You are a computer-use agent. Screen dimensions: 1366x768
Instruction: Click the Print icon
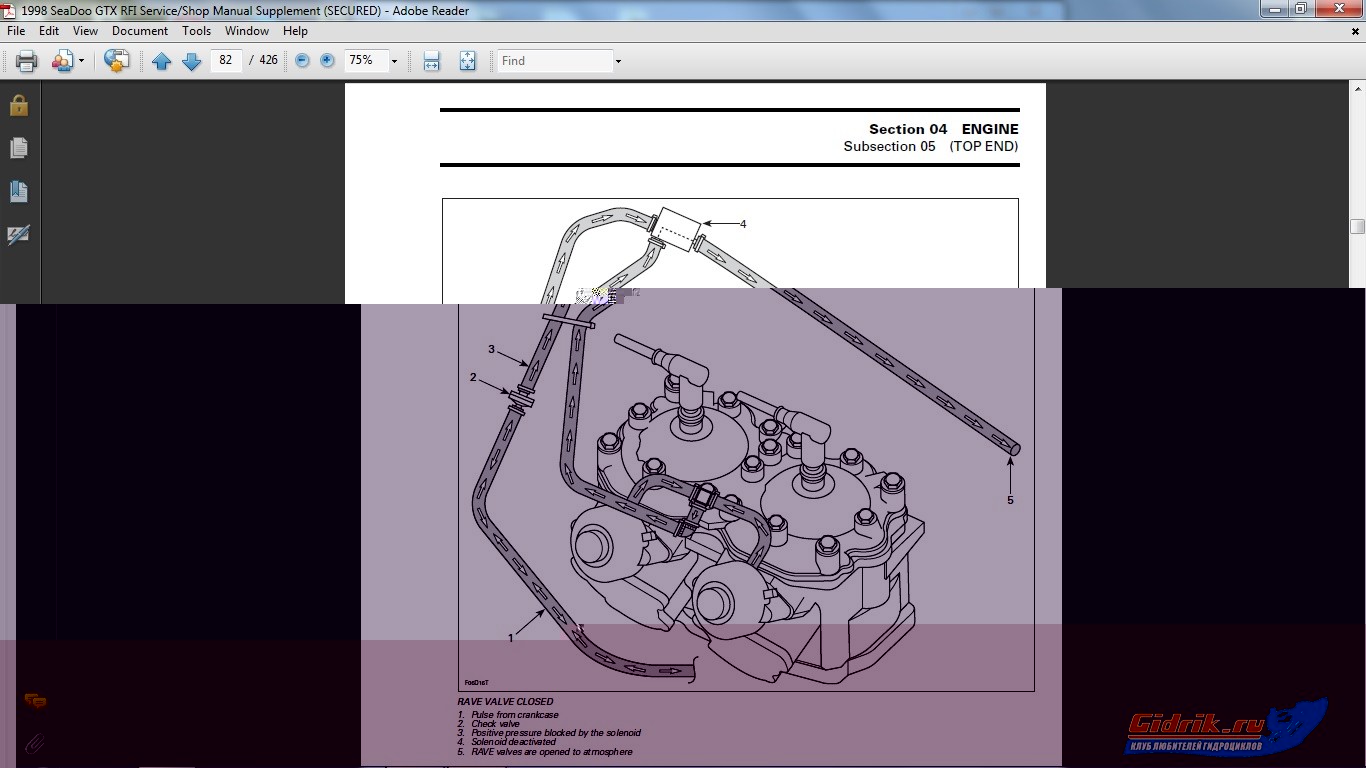(x=27, y=61)
